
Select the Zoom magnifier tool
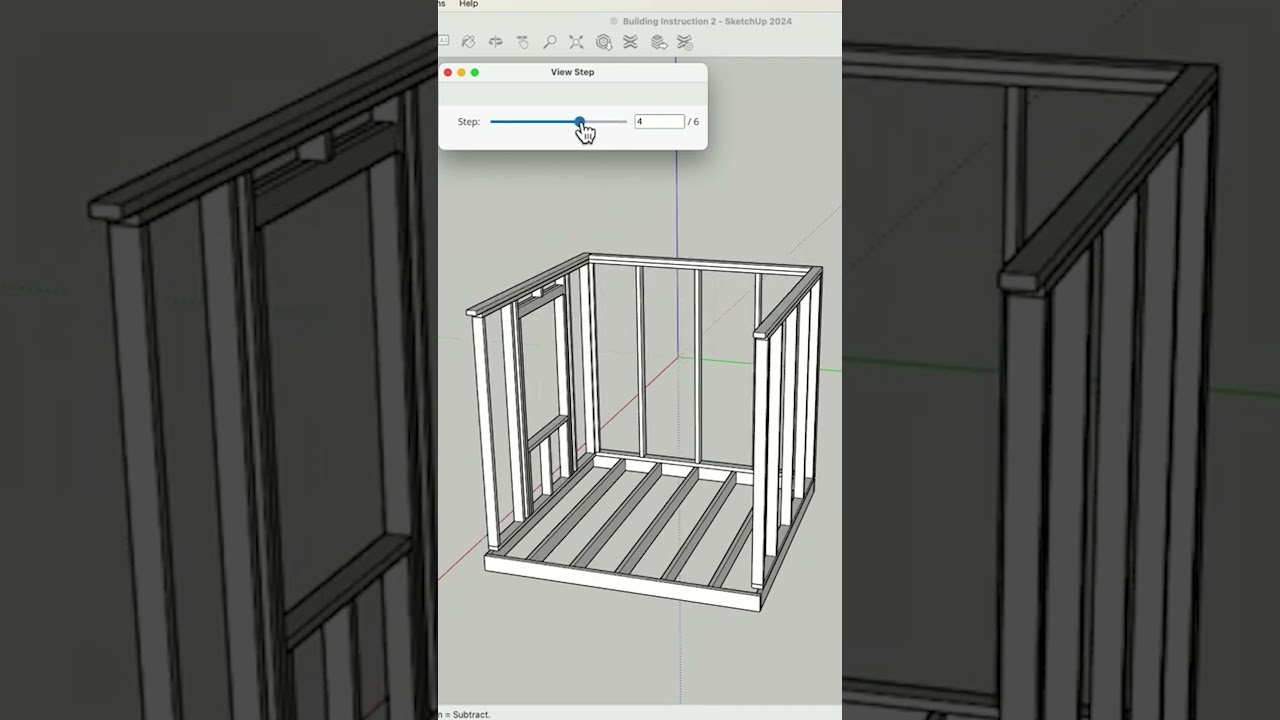548,42
